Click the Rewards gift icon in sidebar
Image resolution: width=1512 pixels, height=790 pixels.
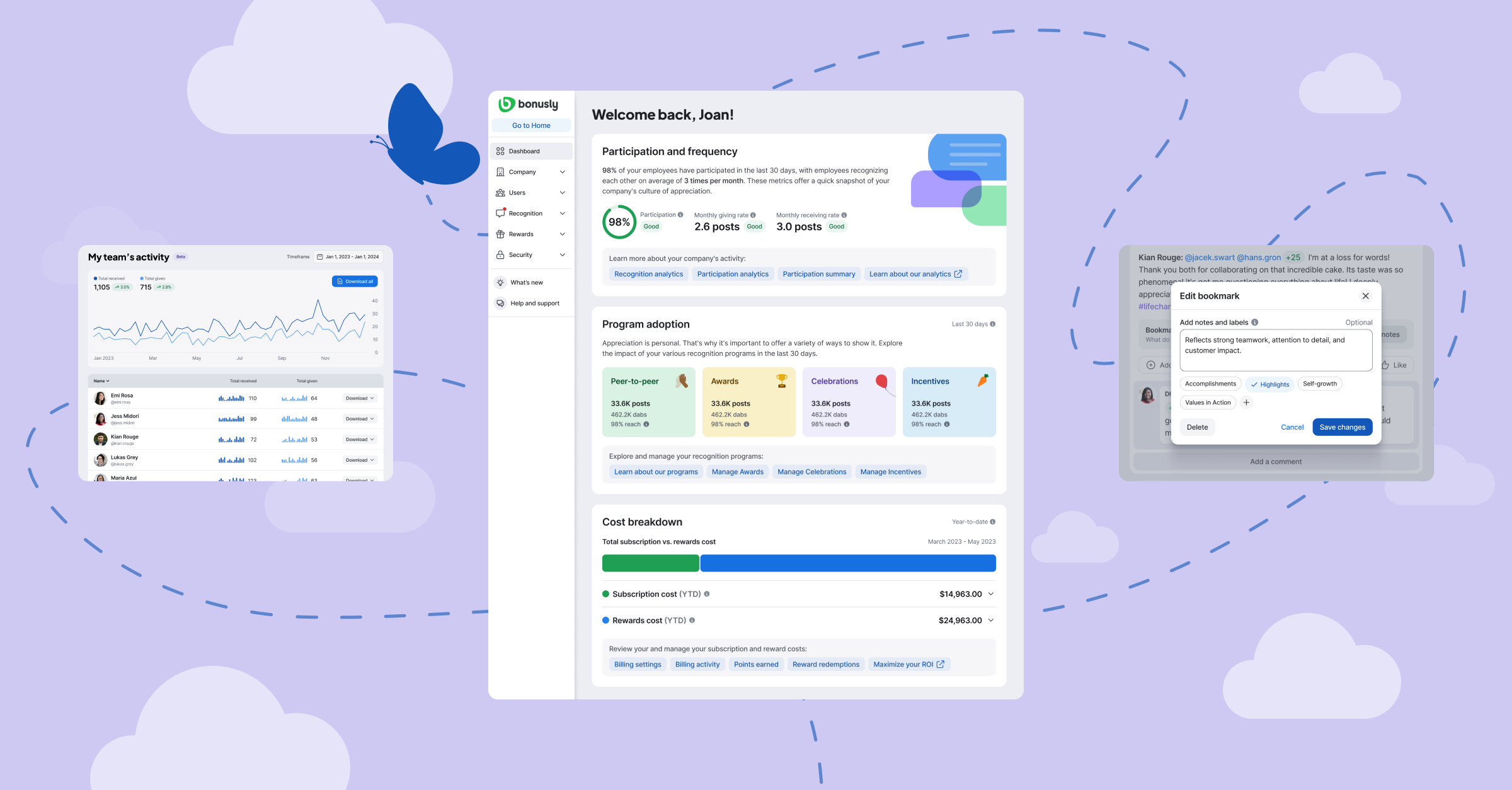(500, 234)
